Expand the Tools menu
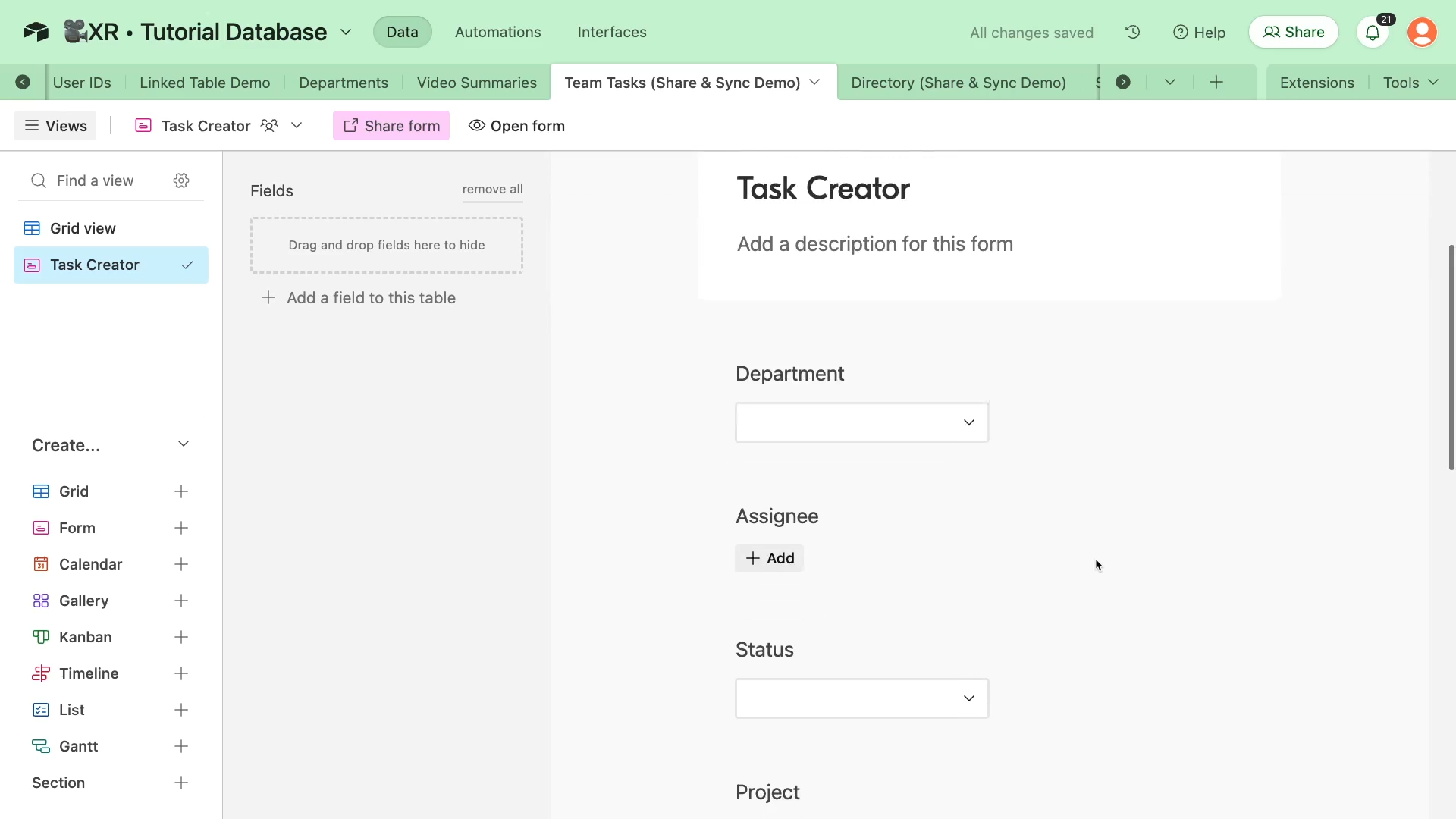This screenshot has width=1456, height=819. click(1410, 83)
